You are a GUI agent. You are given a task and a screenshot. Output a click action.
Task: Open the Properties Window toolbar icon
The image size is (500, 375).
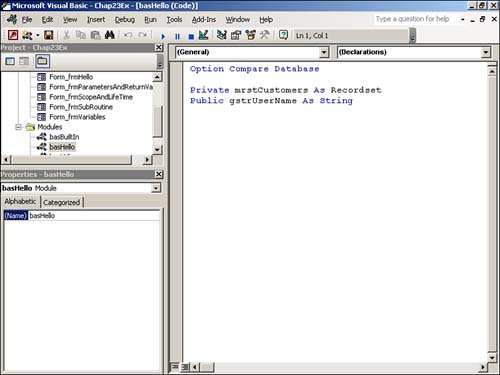click(x=236, y=35)
